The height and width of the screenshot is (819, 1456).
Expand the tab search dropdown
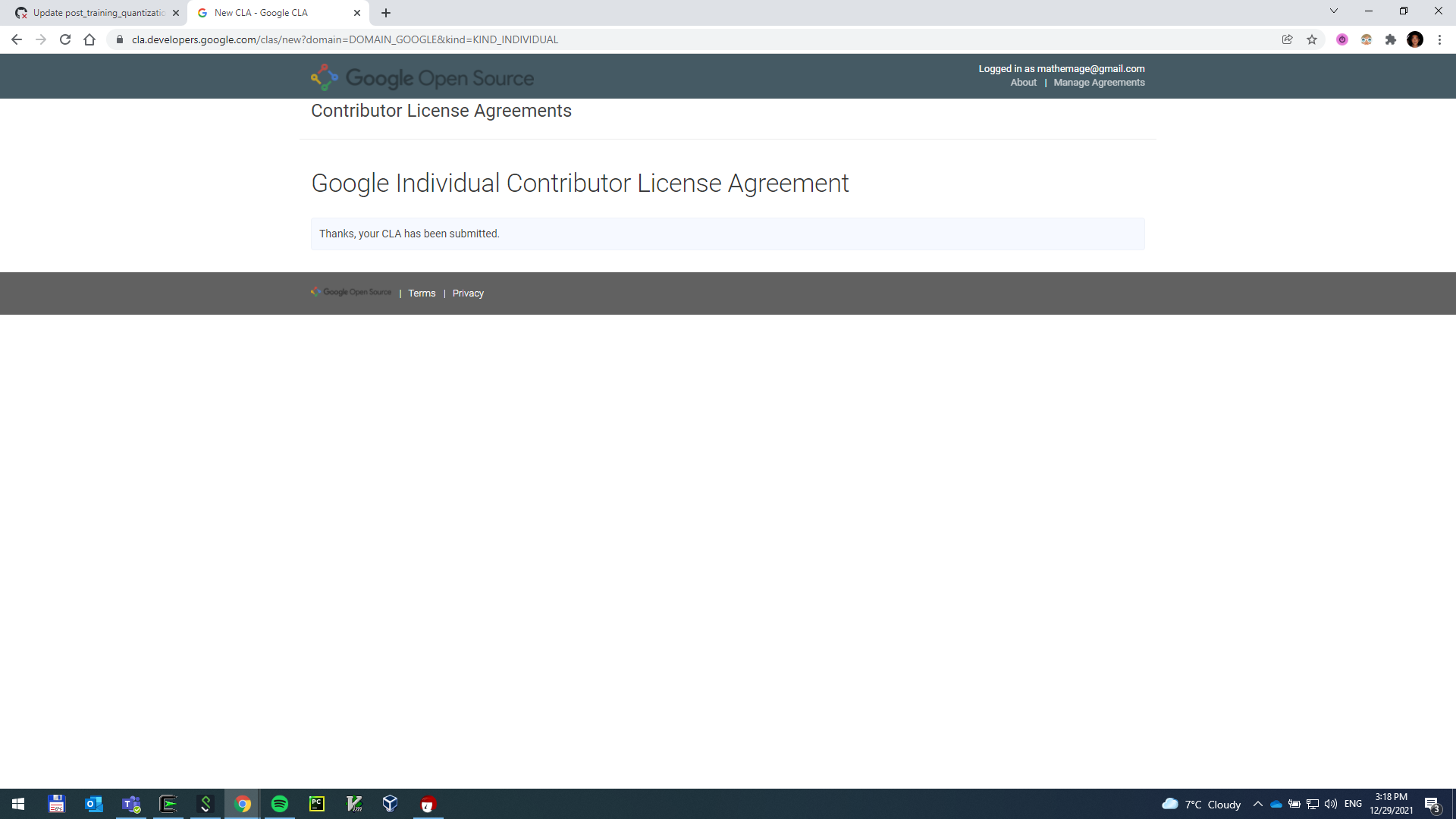tap(1334, 11)
